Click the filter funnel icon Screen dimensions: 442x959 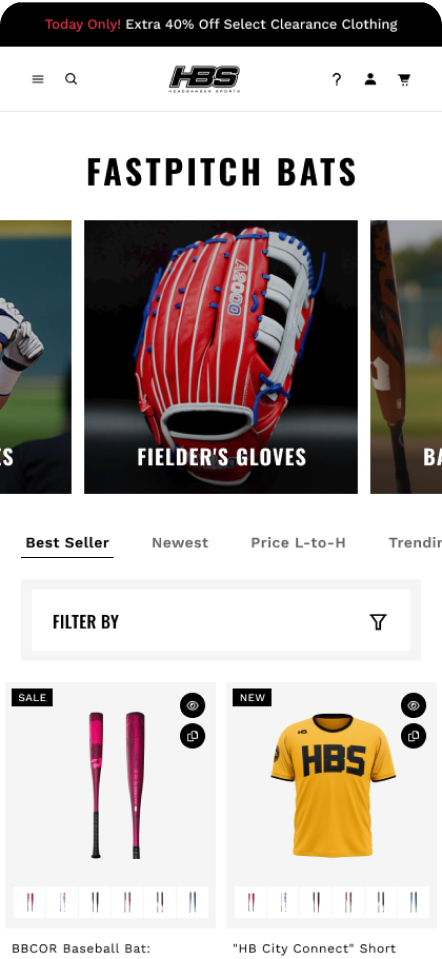[378, 622]
